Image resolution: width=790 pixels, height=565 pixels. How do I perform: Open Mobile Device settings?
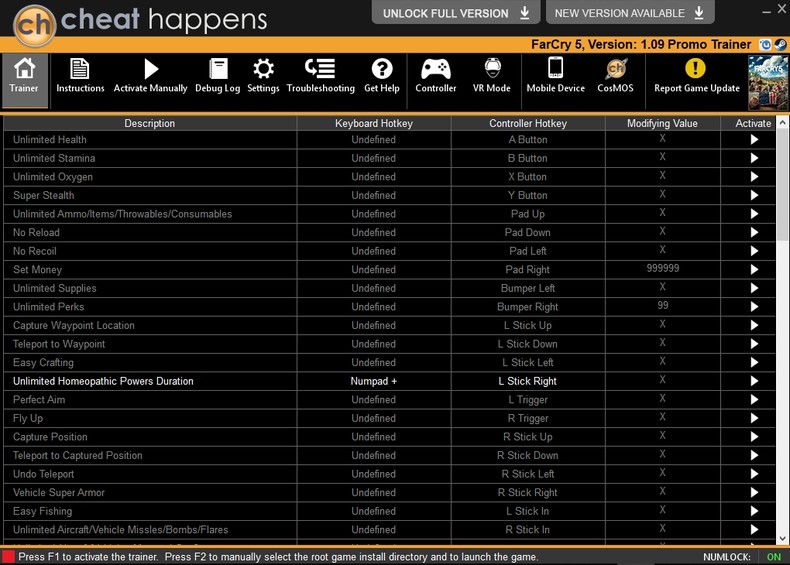click(x=555, y=76)
